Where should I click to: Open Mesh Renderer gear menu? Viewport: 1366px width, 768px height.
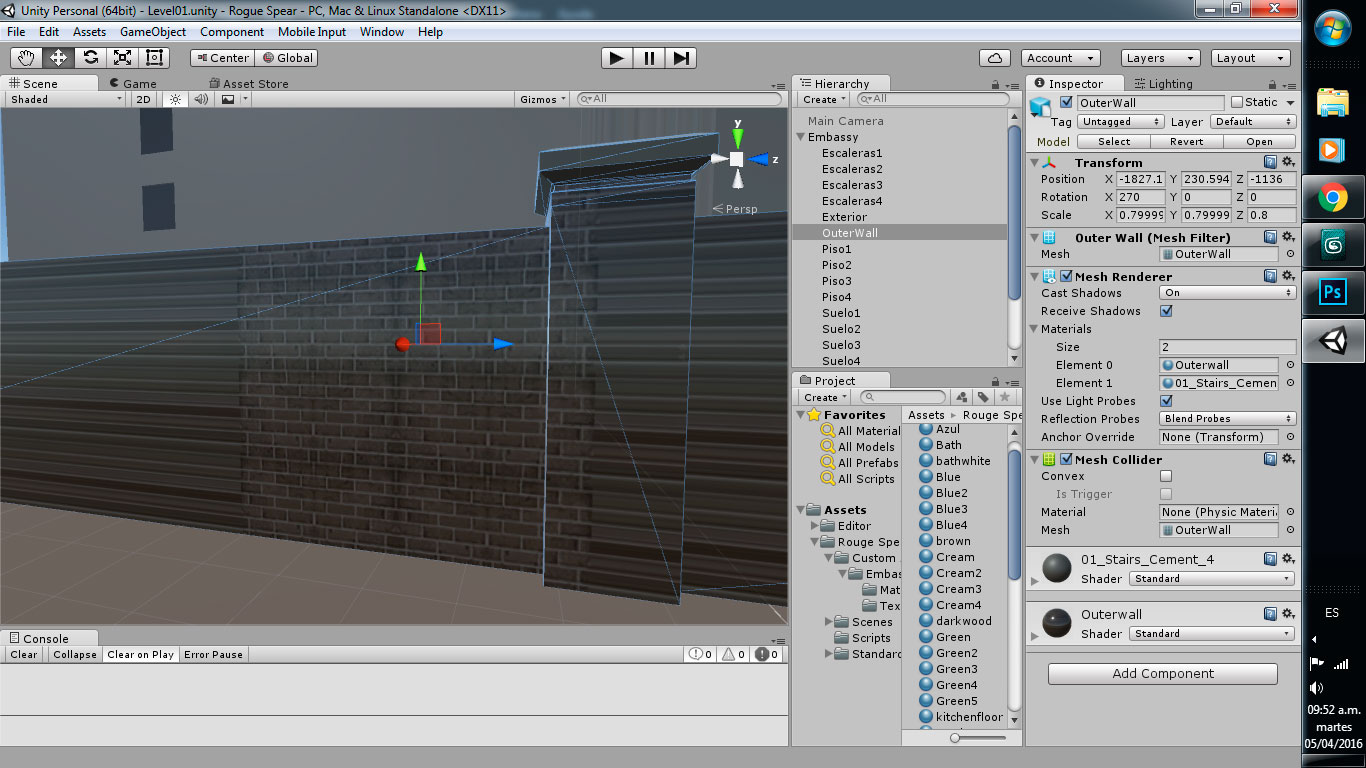1288,276
